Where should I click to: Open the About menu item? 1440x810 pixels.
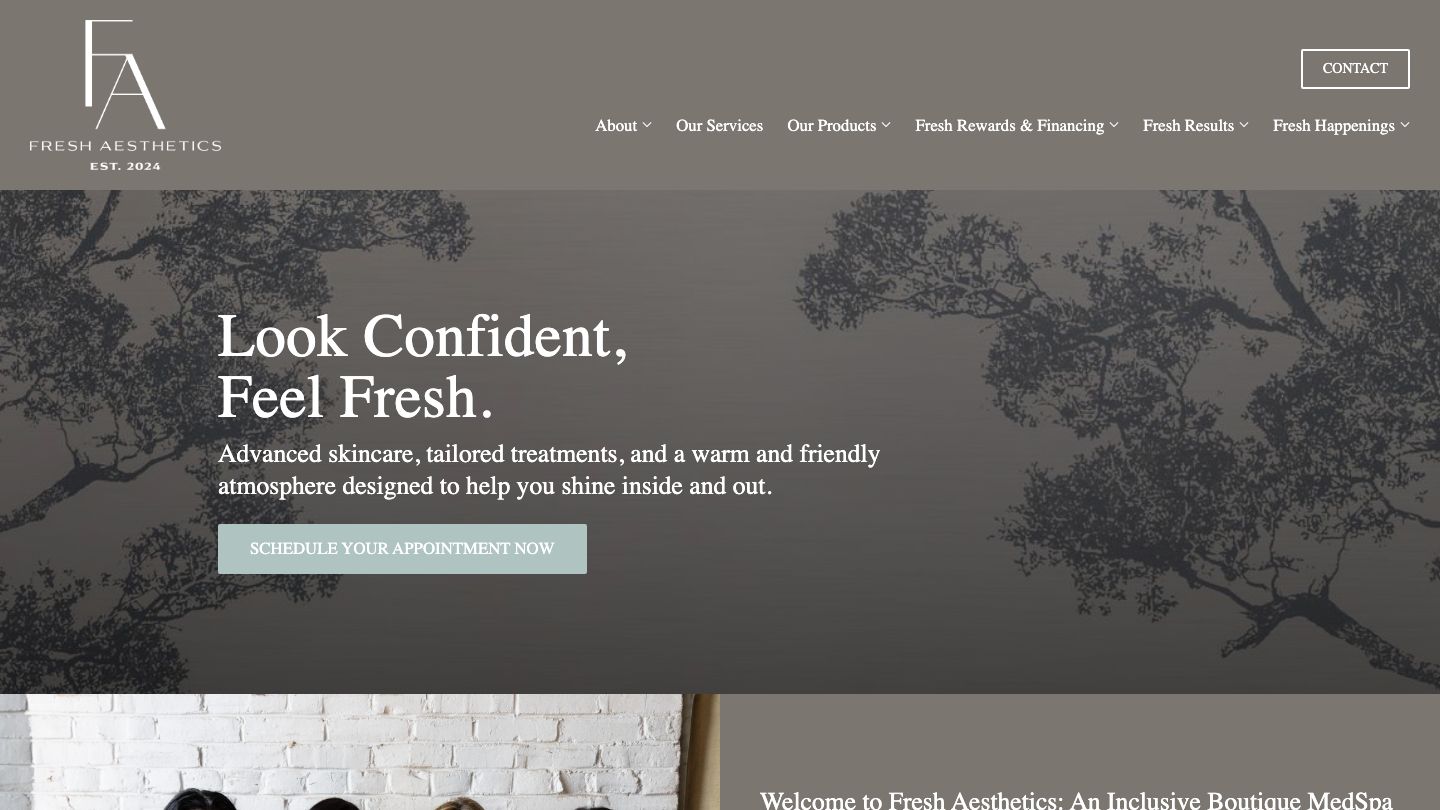click(x=616, y=125)
